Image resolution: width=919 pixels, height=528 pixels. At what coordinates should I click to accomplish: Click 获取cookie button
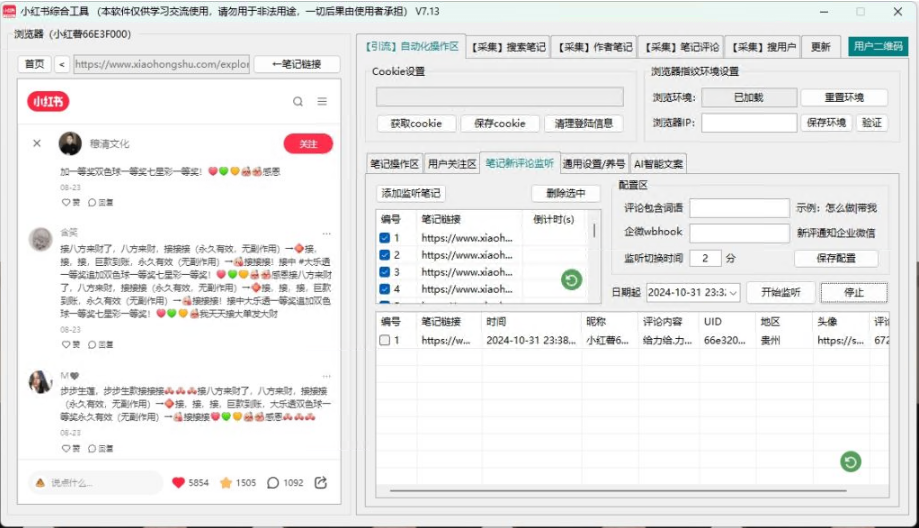click(x=416, y=124)
